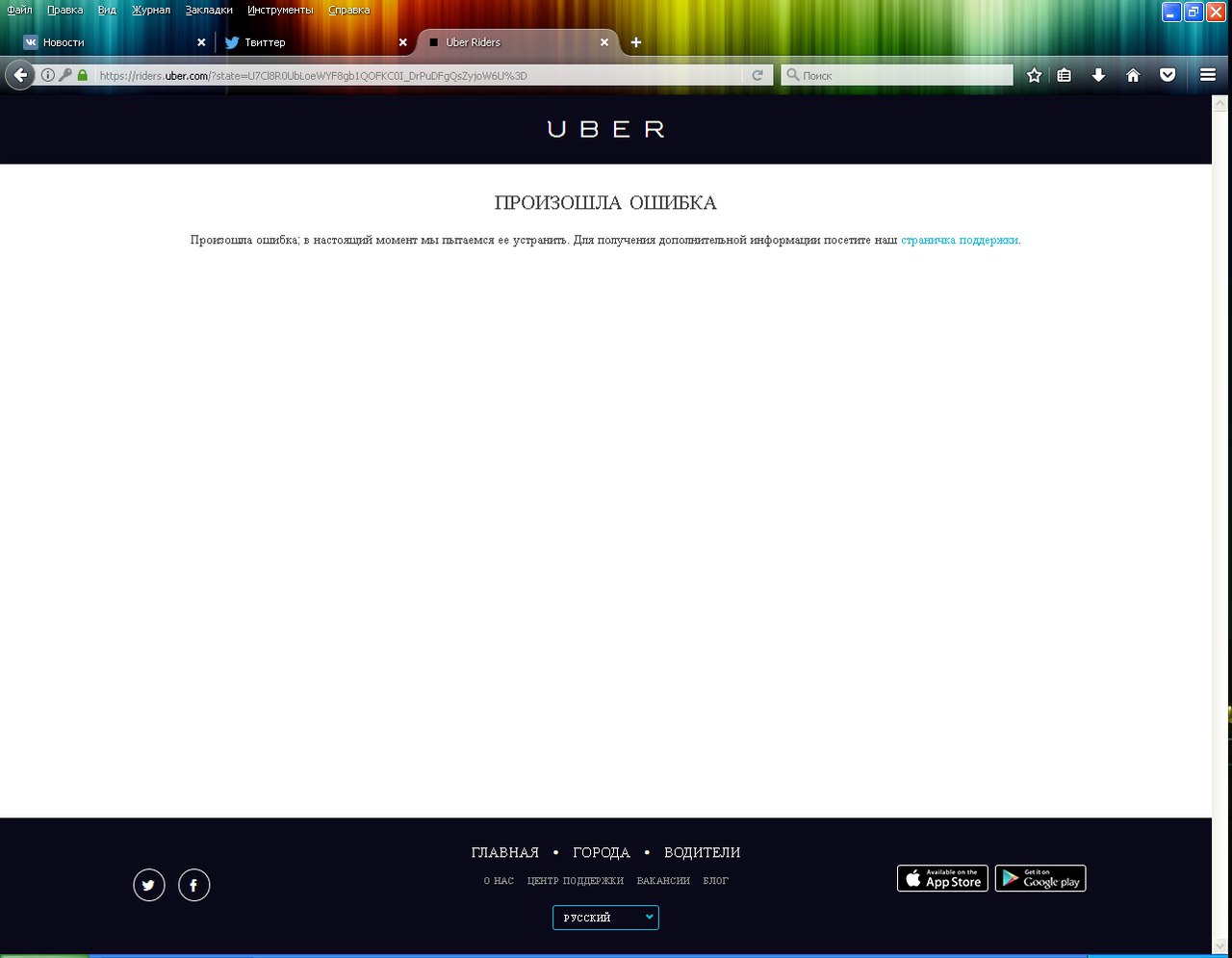Open the Правка menu

point(64,10)
